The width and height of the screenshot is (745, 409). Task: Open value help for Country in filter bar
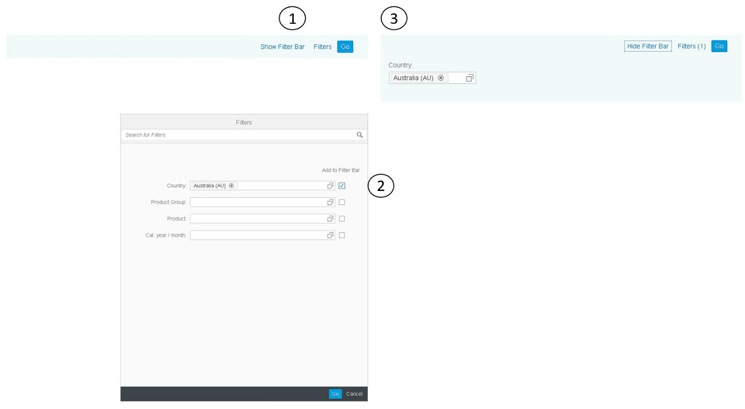pyautogui.click(x=469, y=78)
